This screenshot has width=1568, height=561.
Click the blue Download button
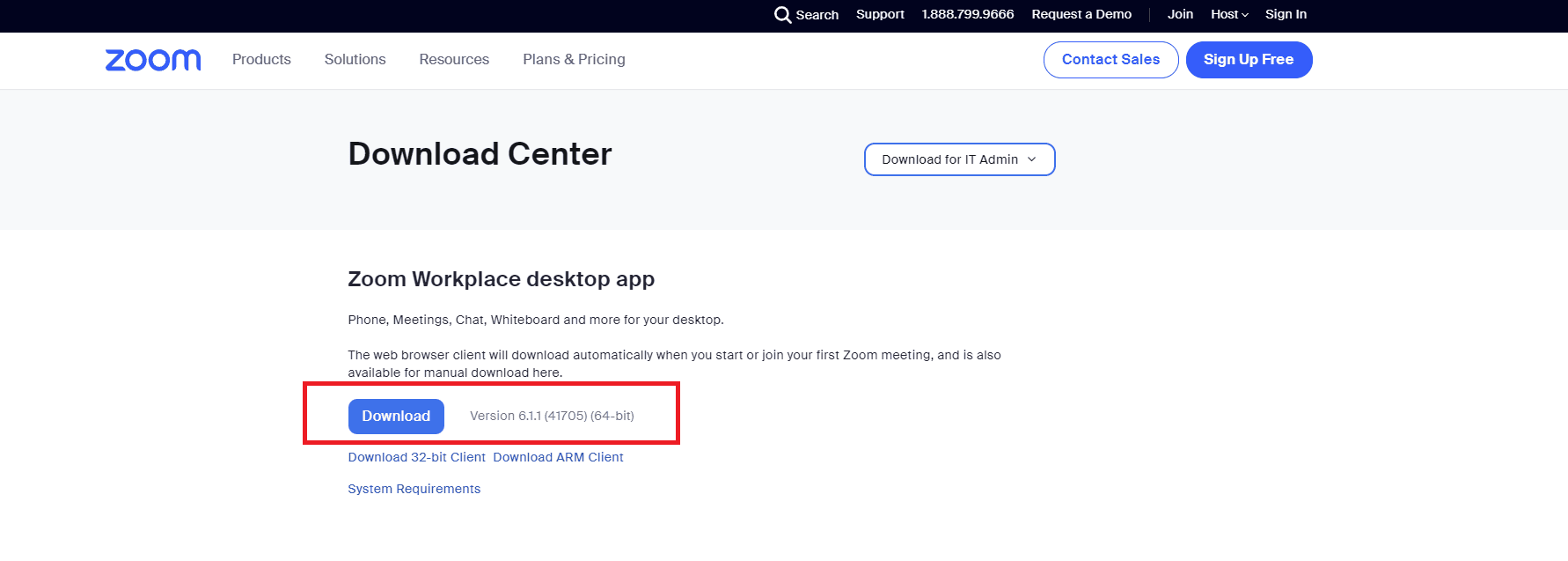click(396, 417)
